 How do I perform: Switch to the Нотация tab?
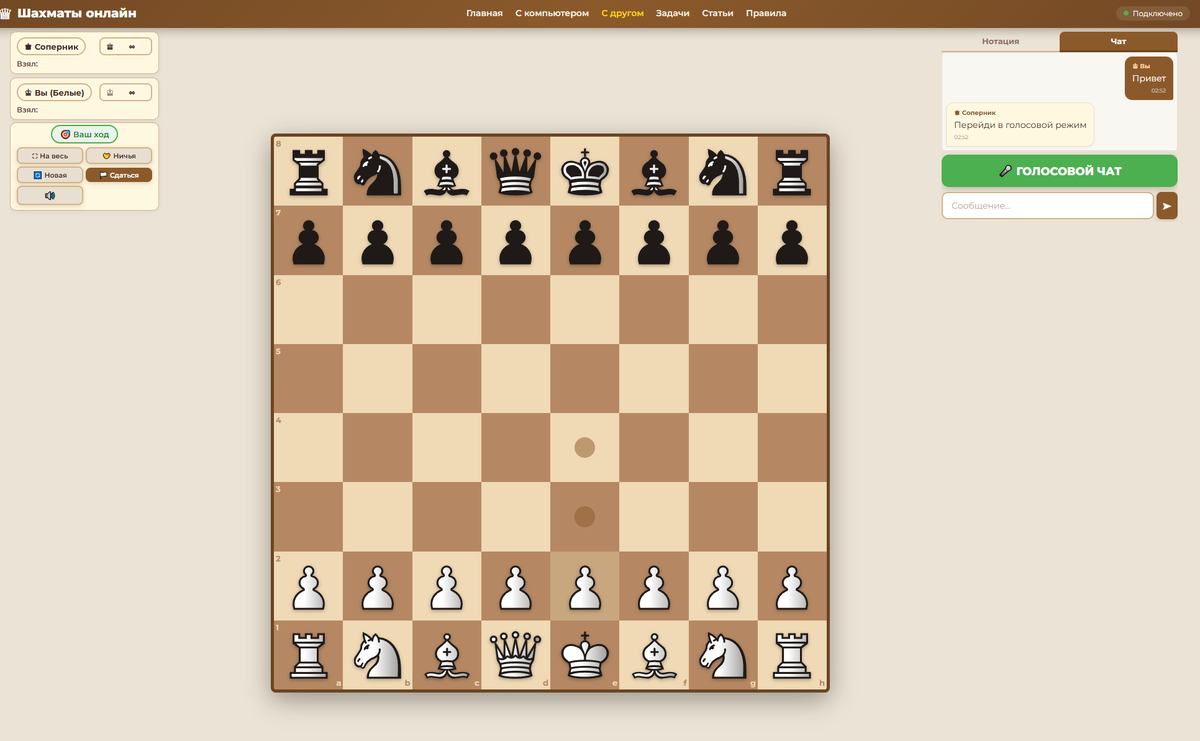click(x=999, y=41)
